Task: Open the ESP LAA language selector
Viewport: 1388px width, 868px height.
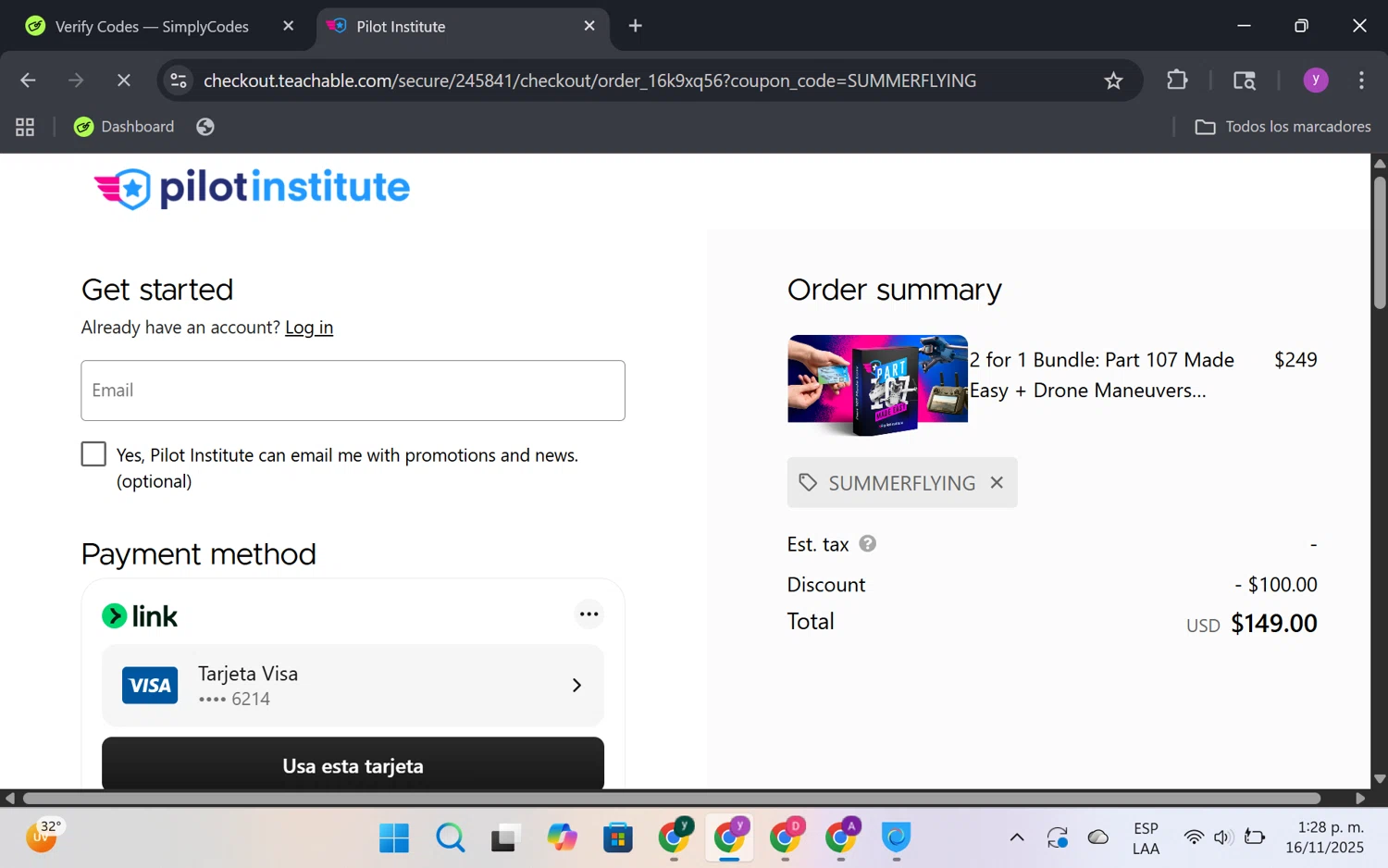Action: [x=1146, y=838]
